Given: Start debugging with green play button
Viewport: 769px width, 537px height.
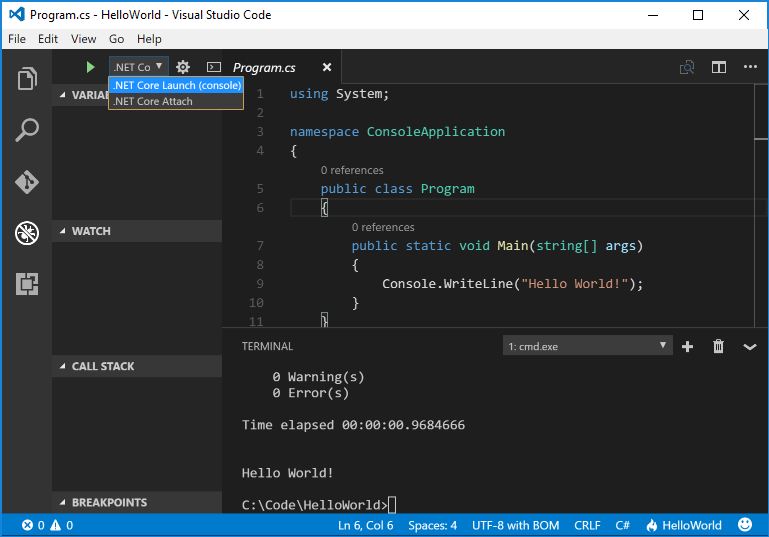Looking at the screenshot, I should [90, 67].
